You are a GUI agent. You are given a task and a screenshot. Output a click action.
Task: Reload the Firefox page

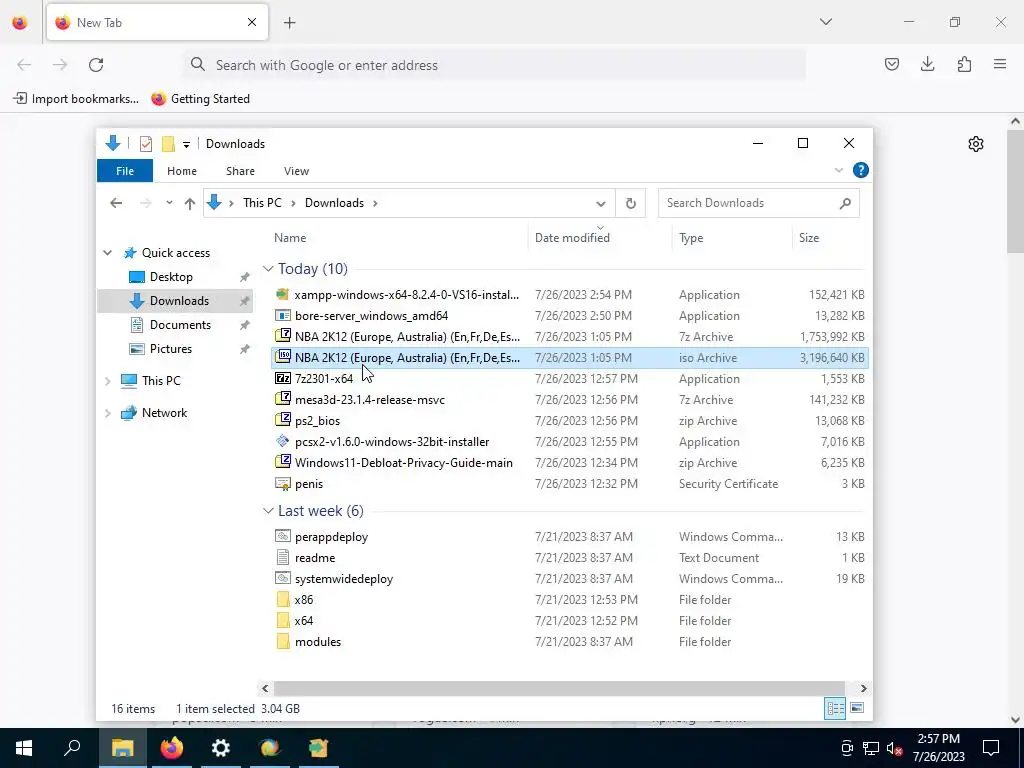tap(96, 65)
